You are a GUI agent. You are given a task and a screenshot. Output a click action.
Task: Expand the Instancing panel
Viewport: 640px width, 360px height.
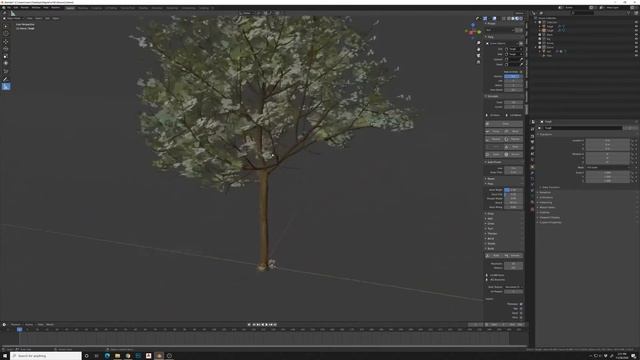point(545,202)
